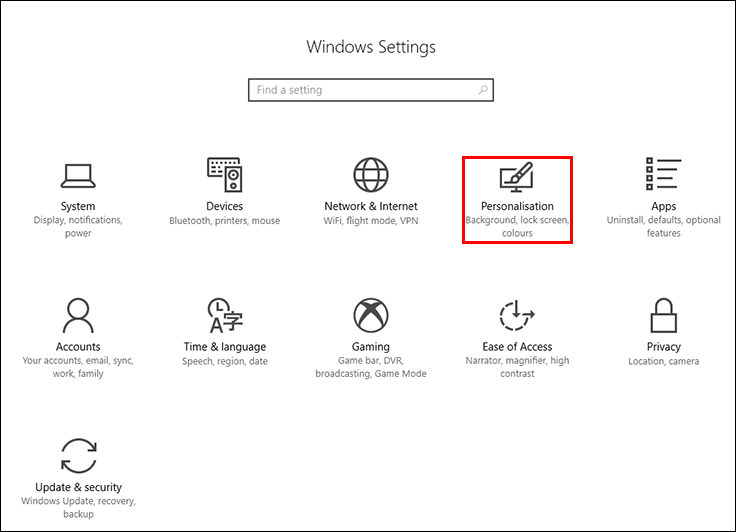Click 'Game bar, DVR, broadcasting, Game Mode'
Image resolution: width=736 pixels, height=532 pixels.
coord(371,367)
